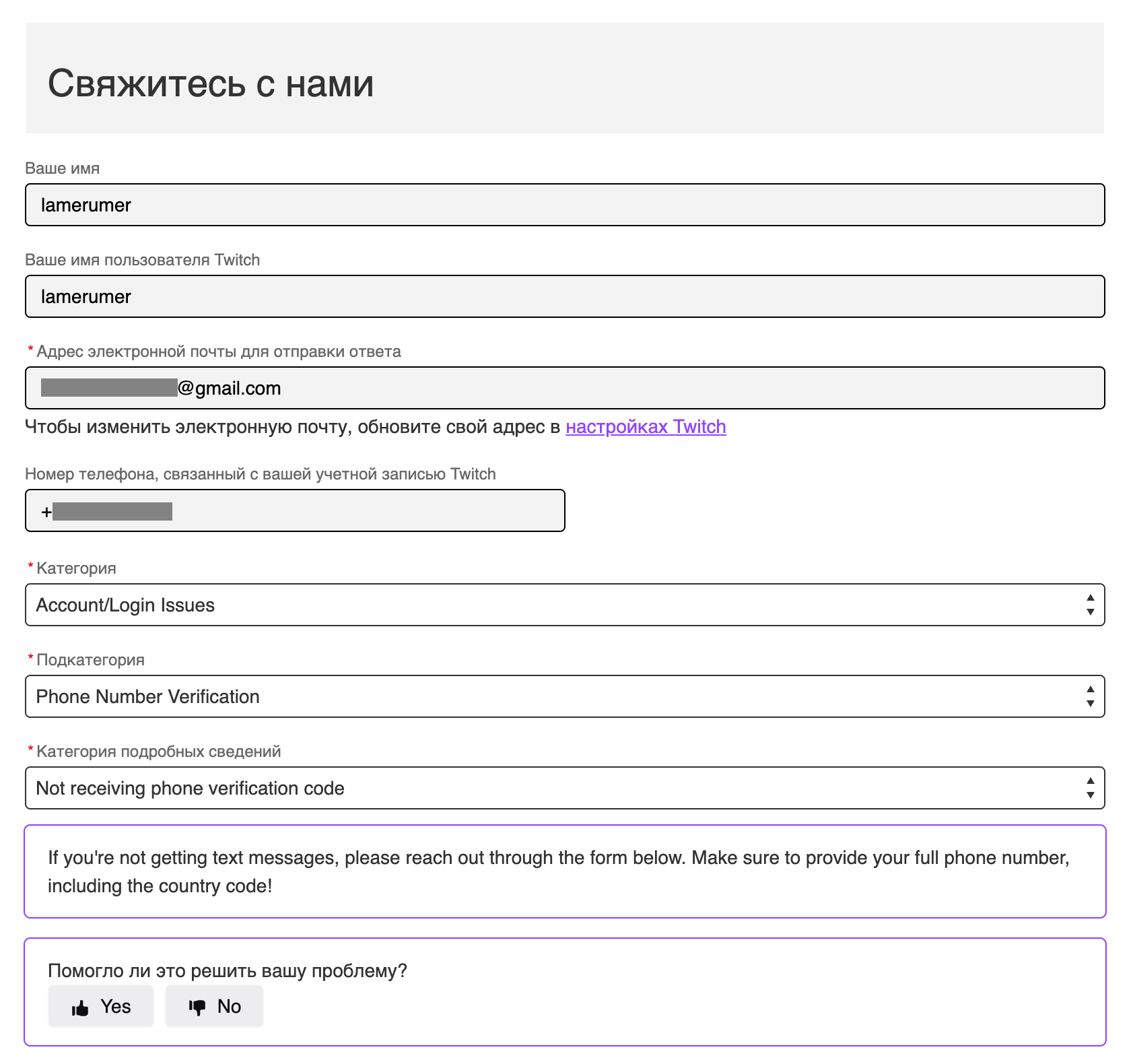Viewport: 1131px width, 1064px height.
Task: Click the stepper arrows on the detail category selector
Action: 1092,787
